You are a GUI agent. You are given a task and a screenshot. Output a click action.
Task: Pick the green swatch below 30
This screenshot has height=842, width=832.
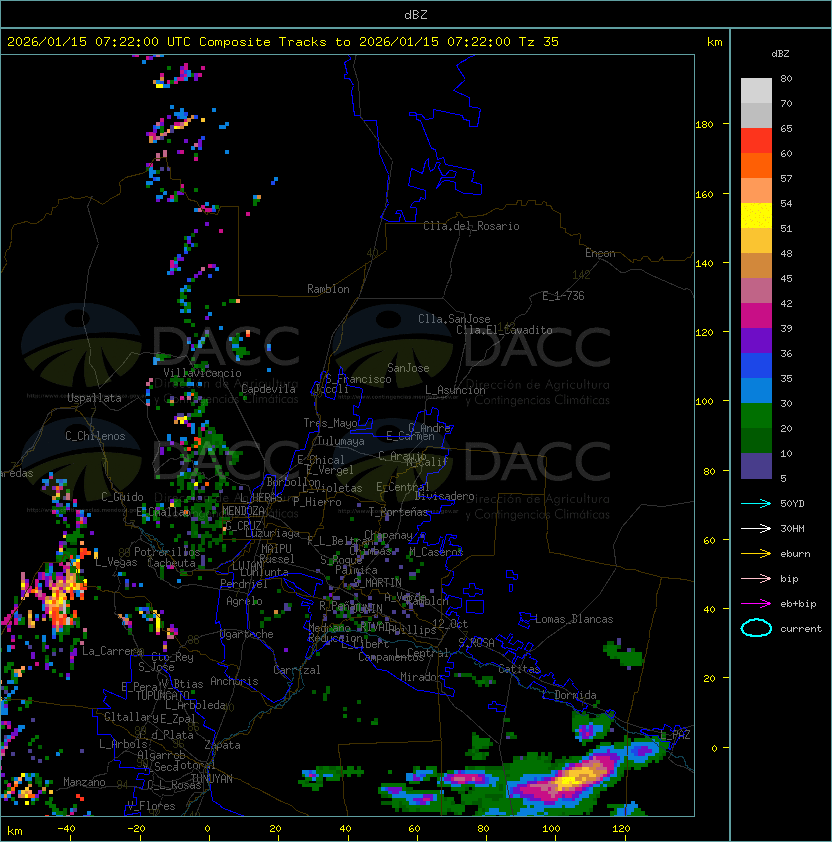[756, 415]
